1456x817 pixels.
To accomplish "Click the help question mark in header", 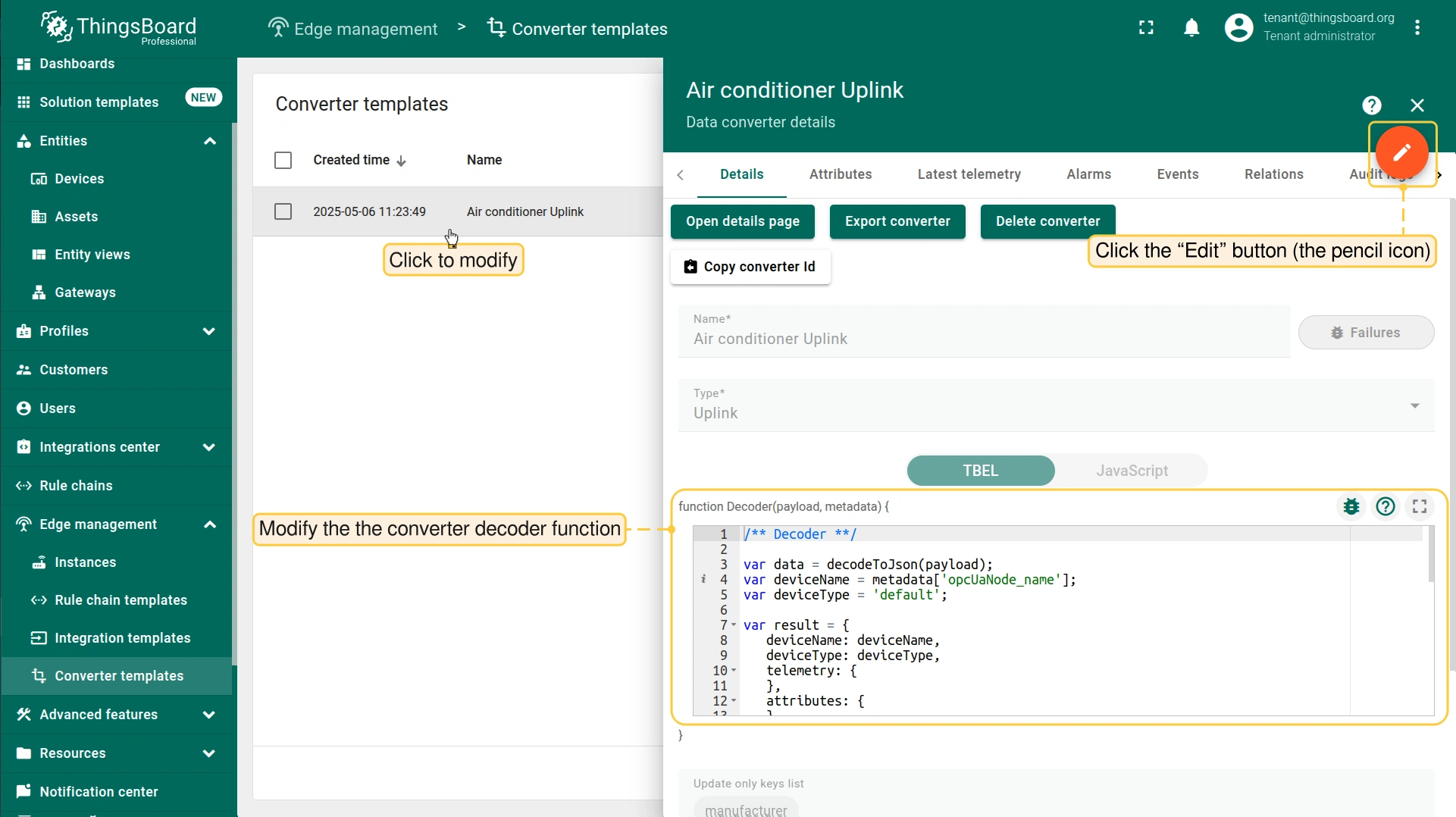I will coord(1371,105).
